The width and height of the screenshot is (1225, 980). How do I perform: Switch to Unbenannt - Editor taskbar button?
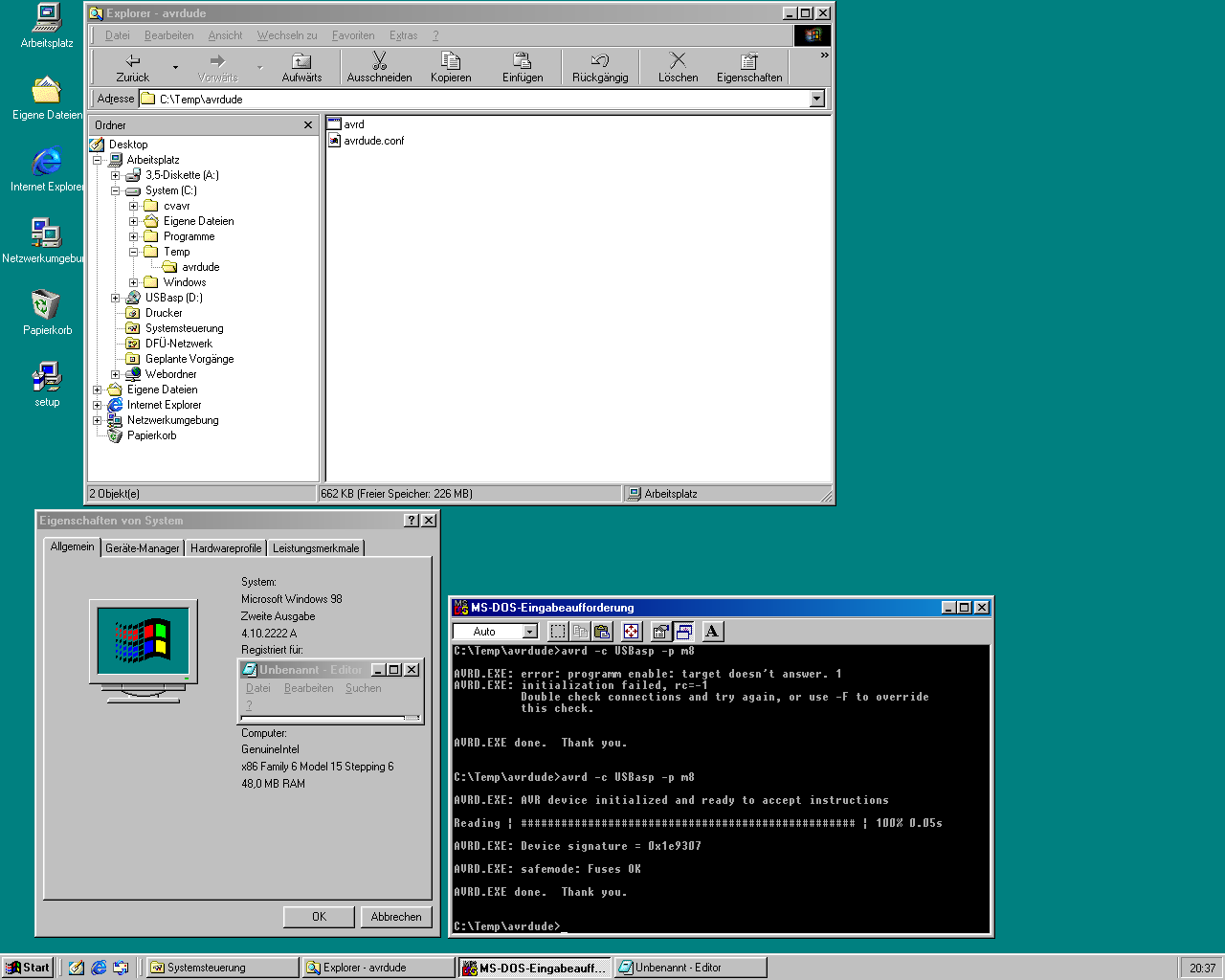[x=690, y=968]
